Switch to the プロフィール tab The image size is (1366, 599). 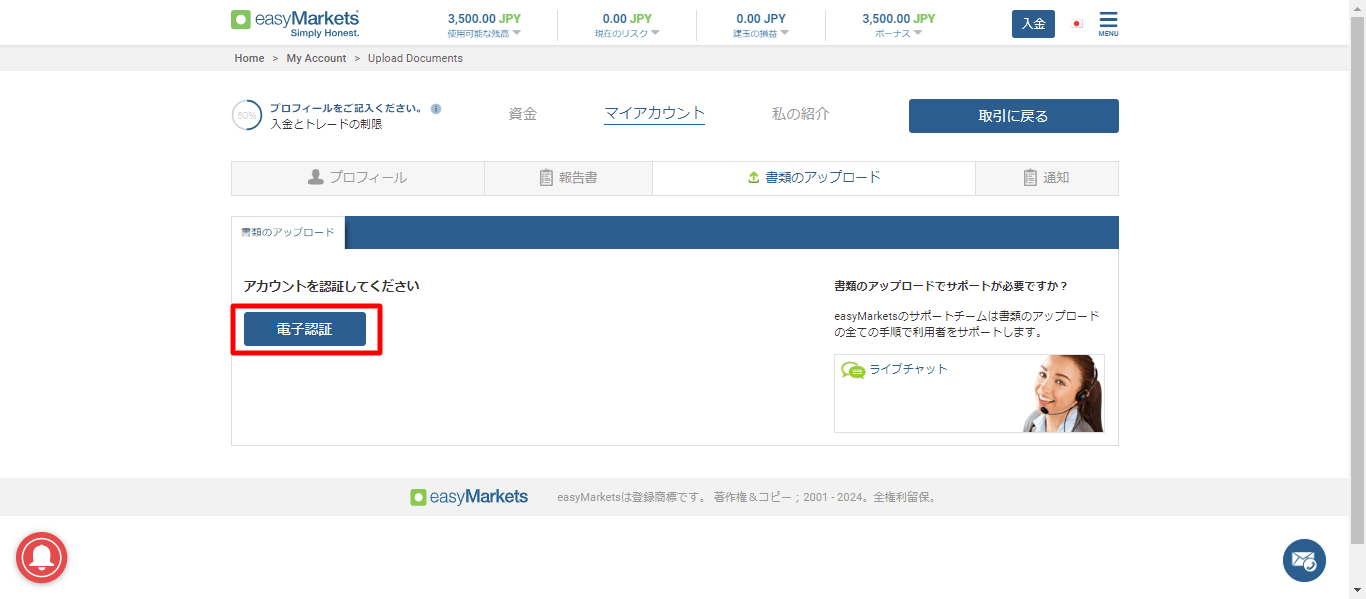pyautogui.click(x=357, y=178)
